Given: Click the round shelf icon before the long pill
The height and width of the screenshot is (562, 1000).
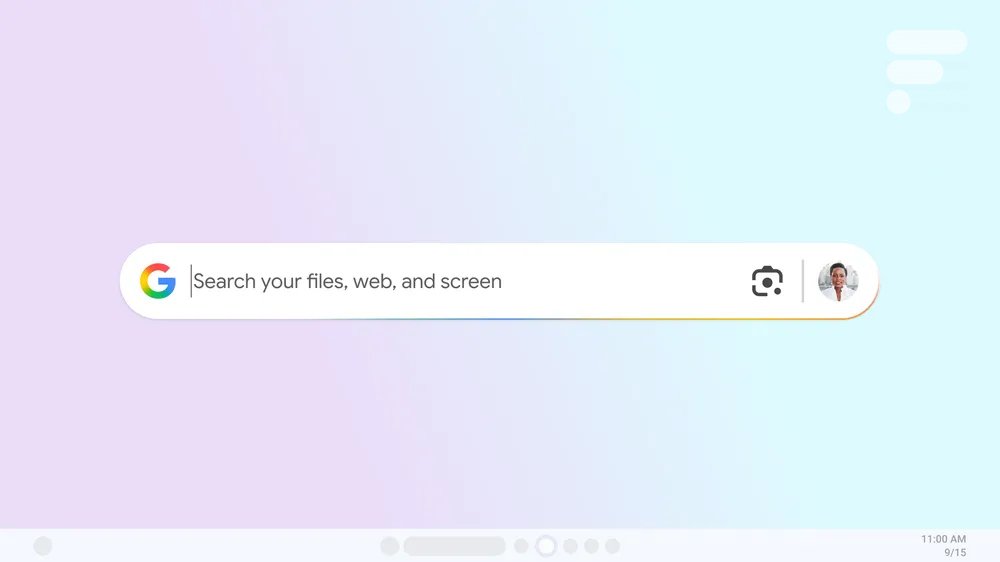Looking at the screenshot, I should [x=390, y=546].
